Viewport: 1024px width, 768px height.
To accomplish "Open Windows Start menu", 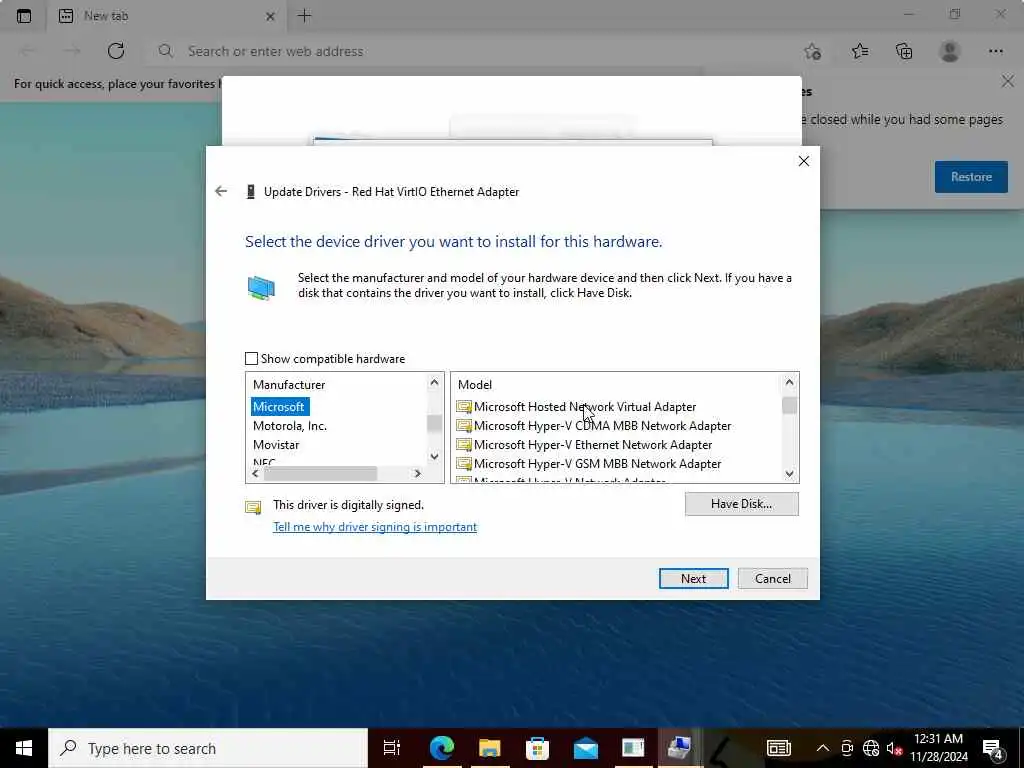I will click(24, 748).
